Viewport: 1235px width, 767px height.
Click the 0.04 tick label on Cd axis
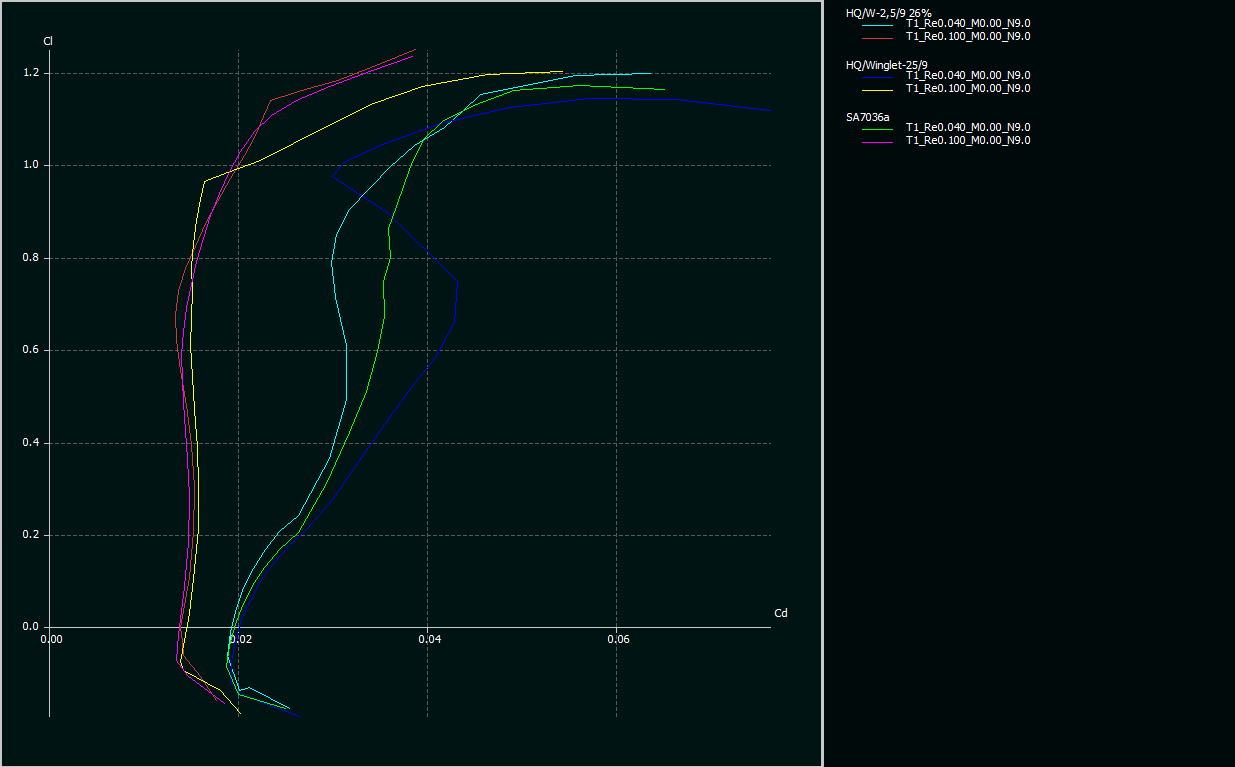428,639
